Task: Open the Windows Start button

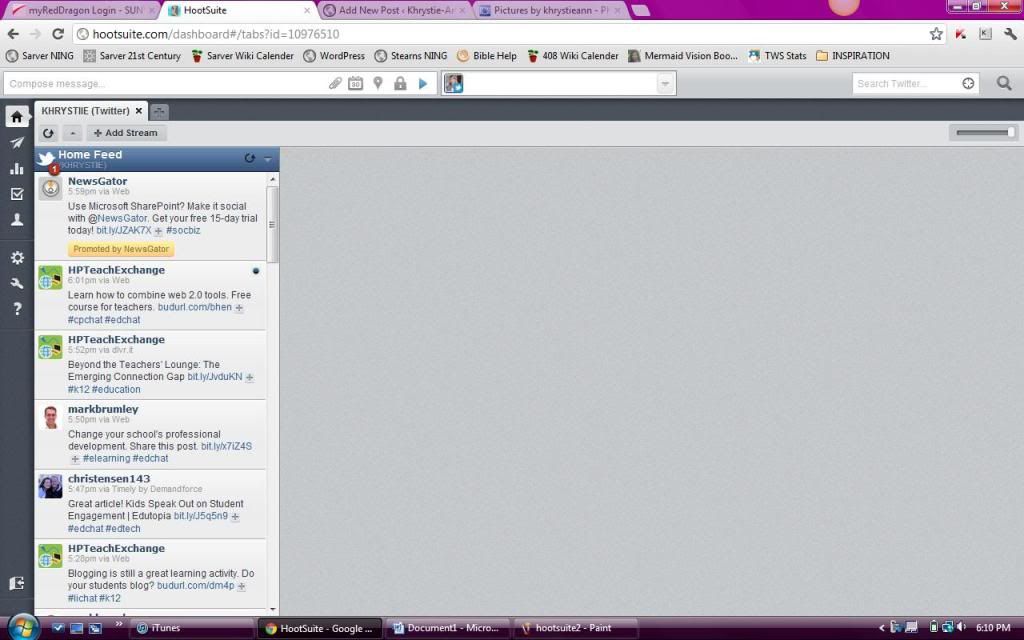Action: (24, 628)
